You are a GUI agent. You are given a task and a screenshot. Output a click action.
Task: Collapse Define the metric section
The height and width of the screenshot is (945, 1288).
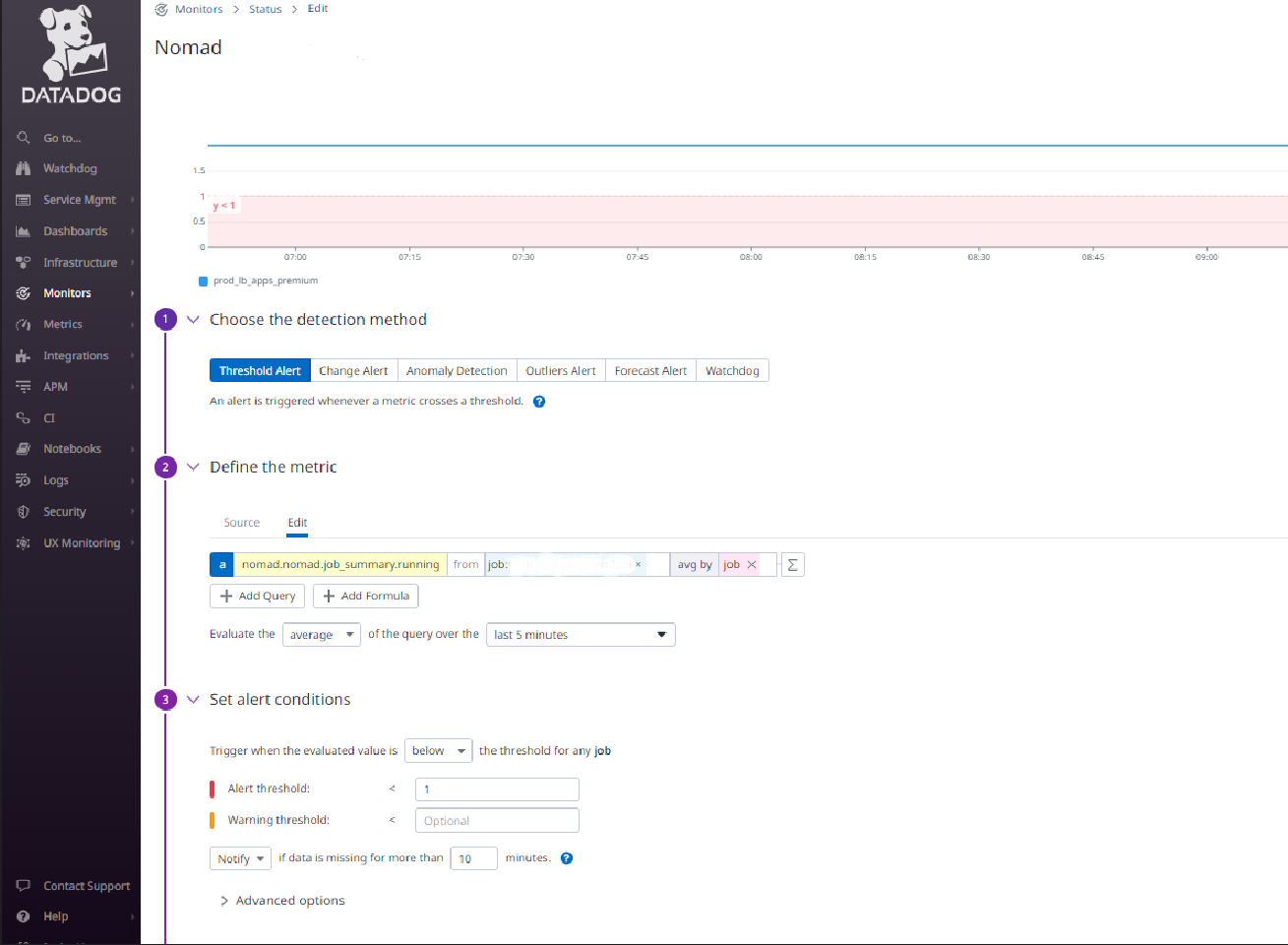pos(193,468)
